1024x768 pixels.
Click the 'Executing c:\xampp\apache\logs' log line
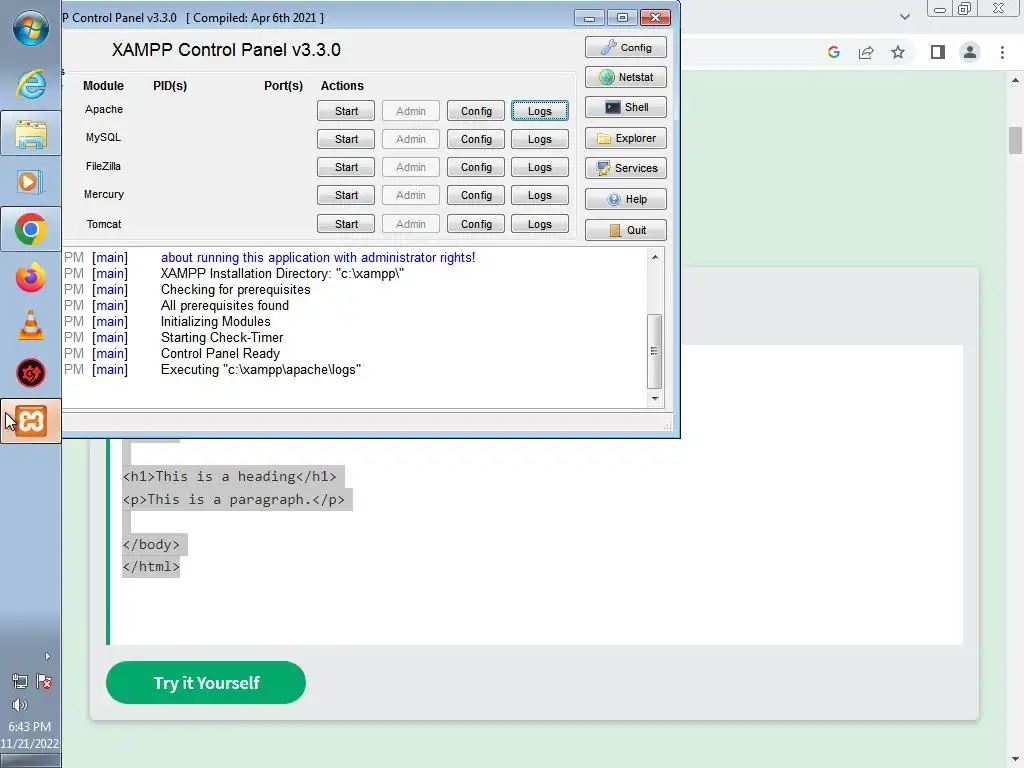coord(261,370)
